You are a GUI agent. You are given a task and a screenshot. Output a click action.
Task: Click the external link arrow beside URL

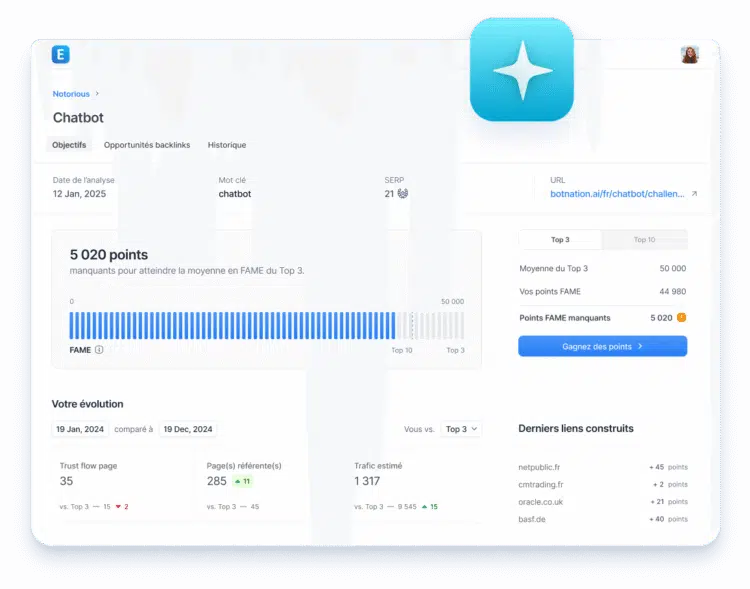694,194
